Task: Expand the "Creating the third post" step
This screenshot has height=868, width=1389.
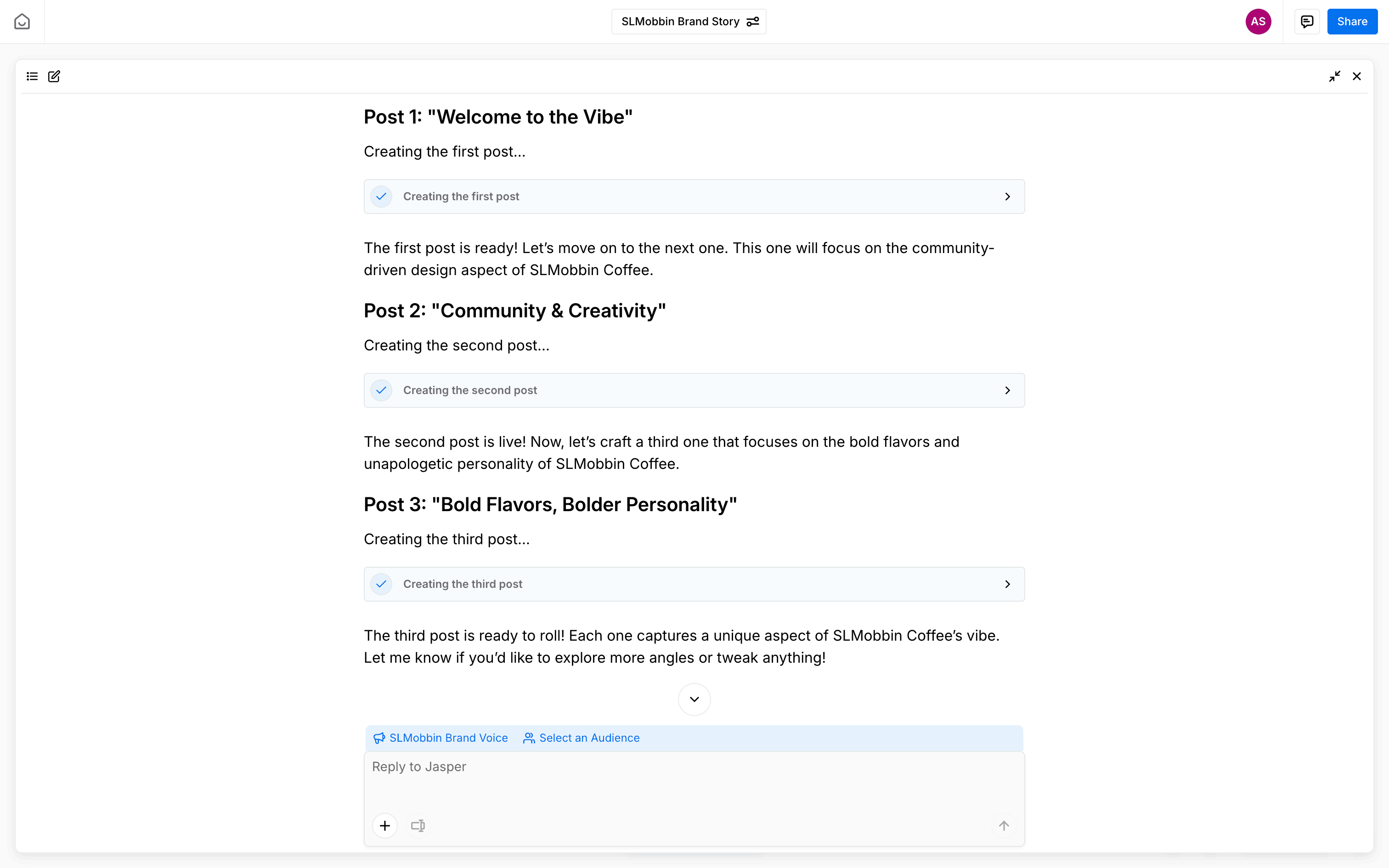Action: click(x=1007, y=584)
